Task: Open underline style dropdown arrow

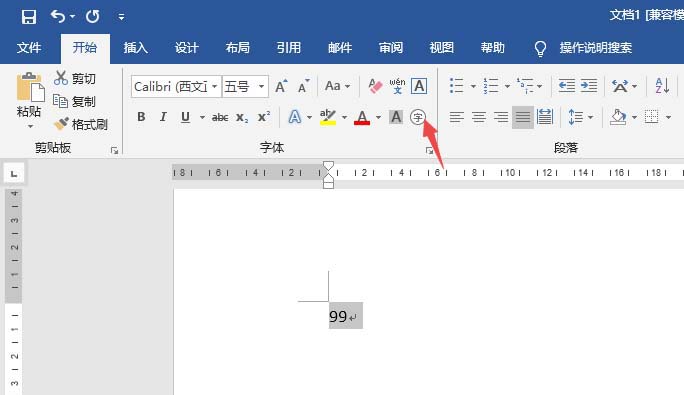Action: click(202, 117)
